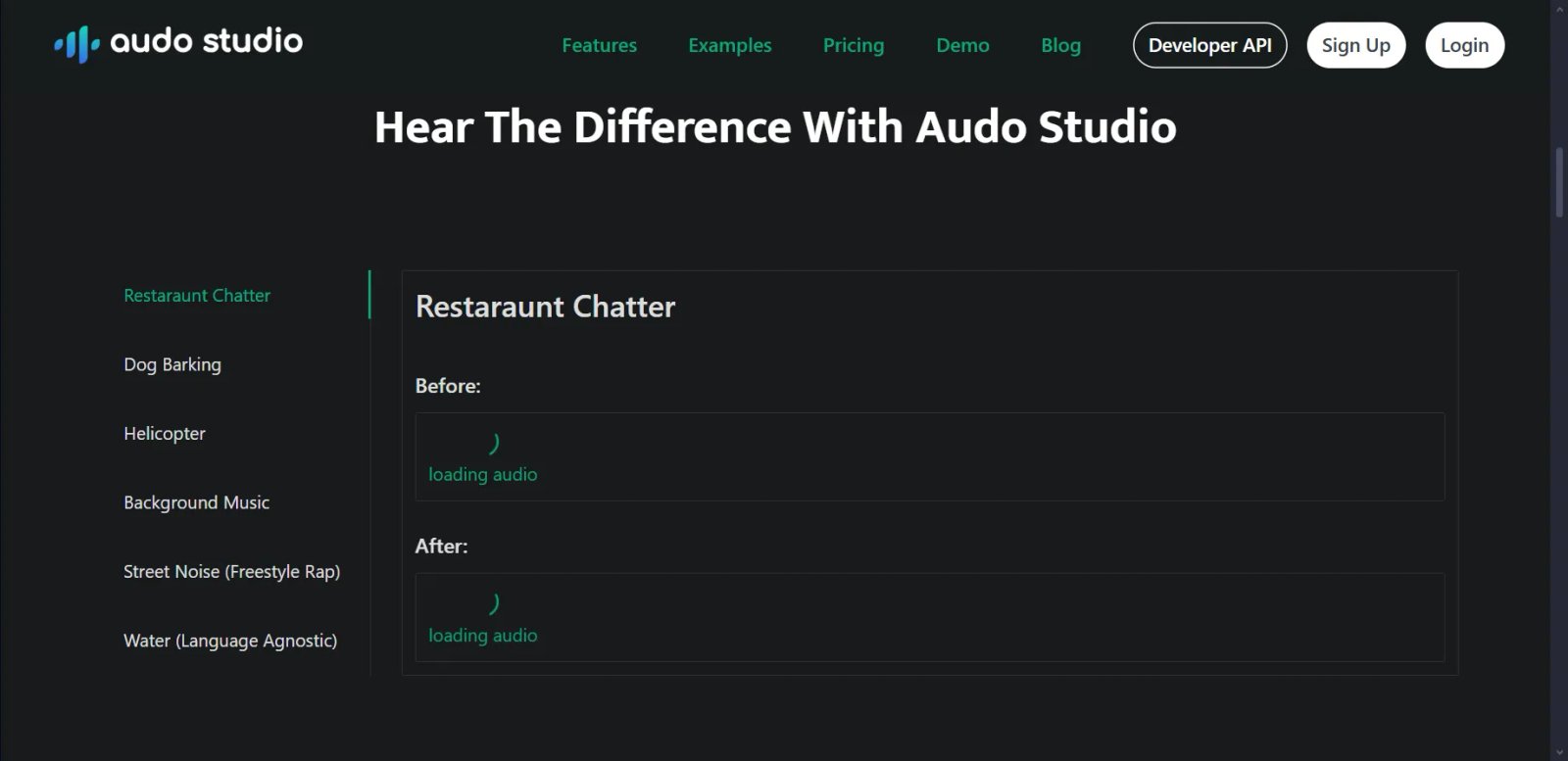Image resolution: width=1568 pixels, height=761 pixels.
Task: Click the Before audio loading spinner
Action: click(495, 441)
